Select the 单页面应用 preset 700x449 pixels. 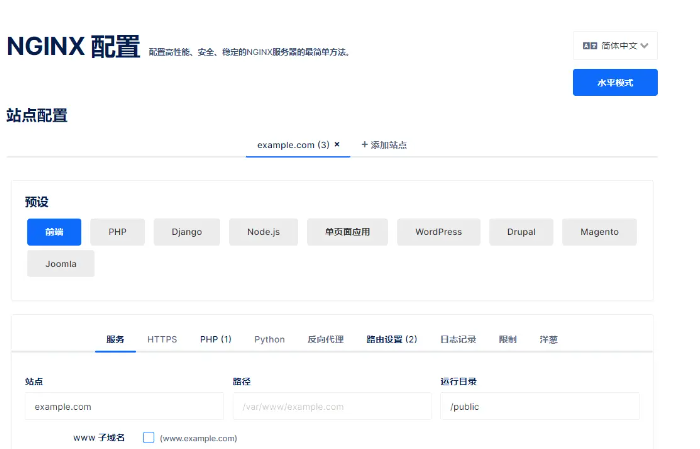(347, 232)
